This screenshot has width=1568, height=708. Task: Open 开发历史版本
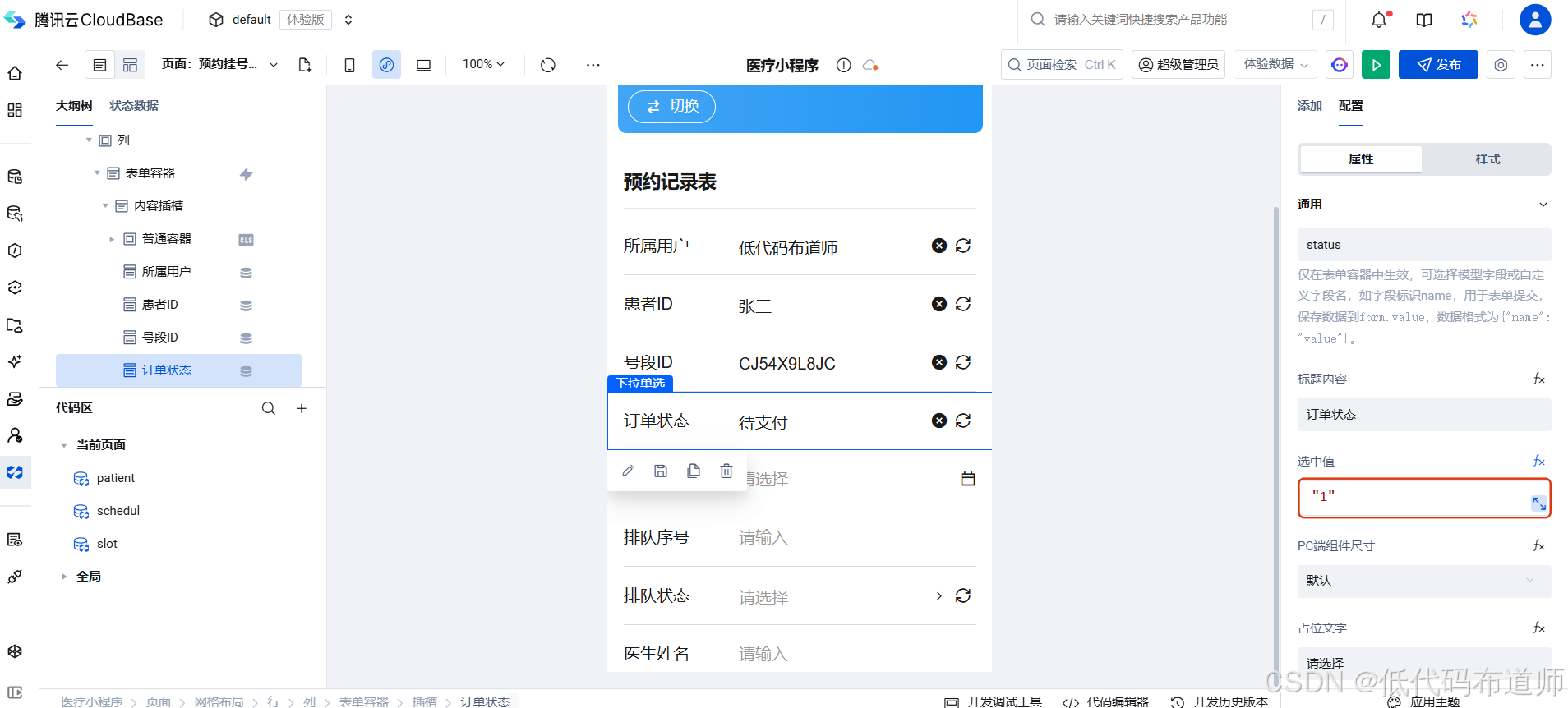pos(1220,701)
